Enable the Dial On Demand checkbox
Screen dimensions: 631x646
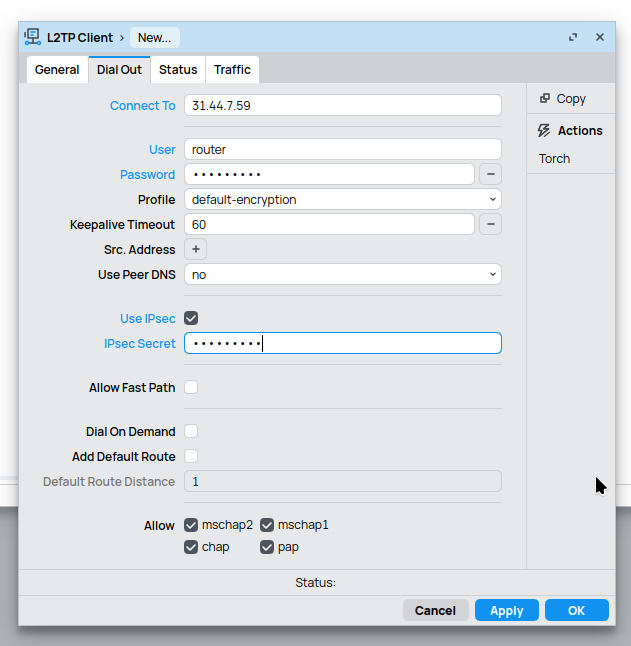[191, 431]
